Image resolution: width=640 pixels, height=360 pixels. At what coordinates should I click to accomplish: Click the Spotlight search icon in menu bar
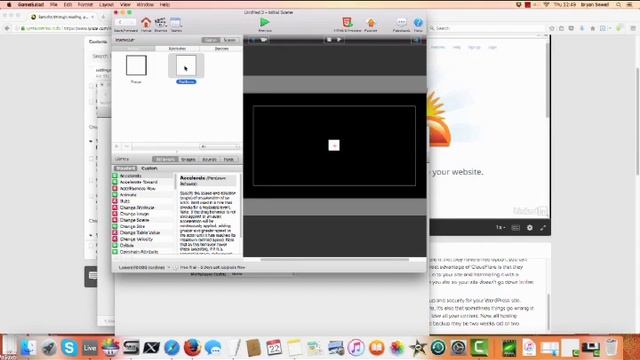[619, 4]
